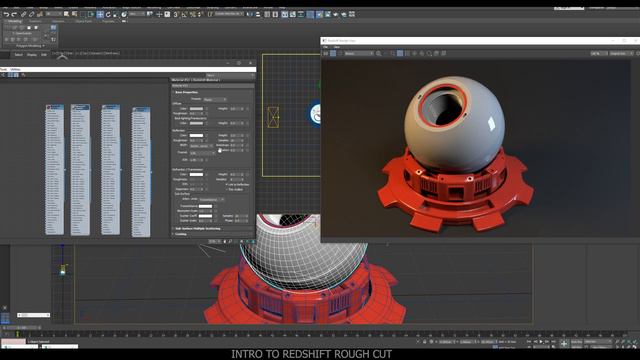Pick the Sub-Surface Transmittance color swatch
This screenshot has width=640, height=360.
(205, 206)
